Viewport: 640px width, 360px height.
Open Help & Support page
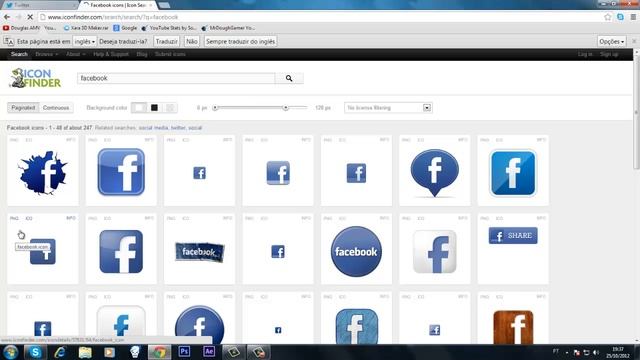(111, 54)
